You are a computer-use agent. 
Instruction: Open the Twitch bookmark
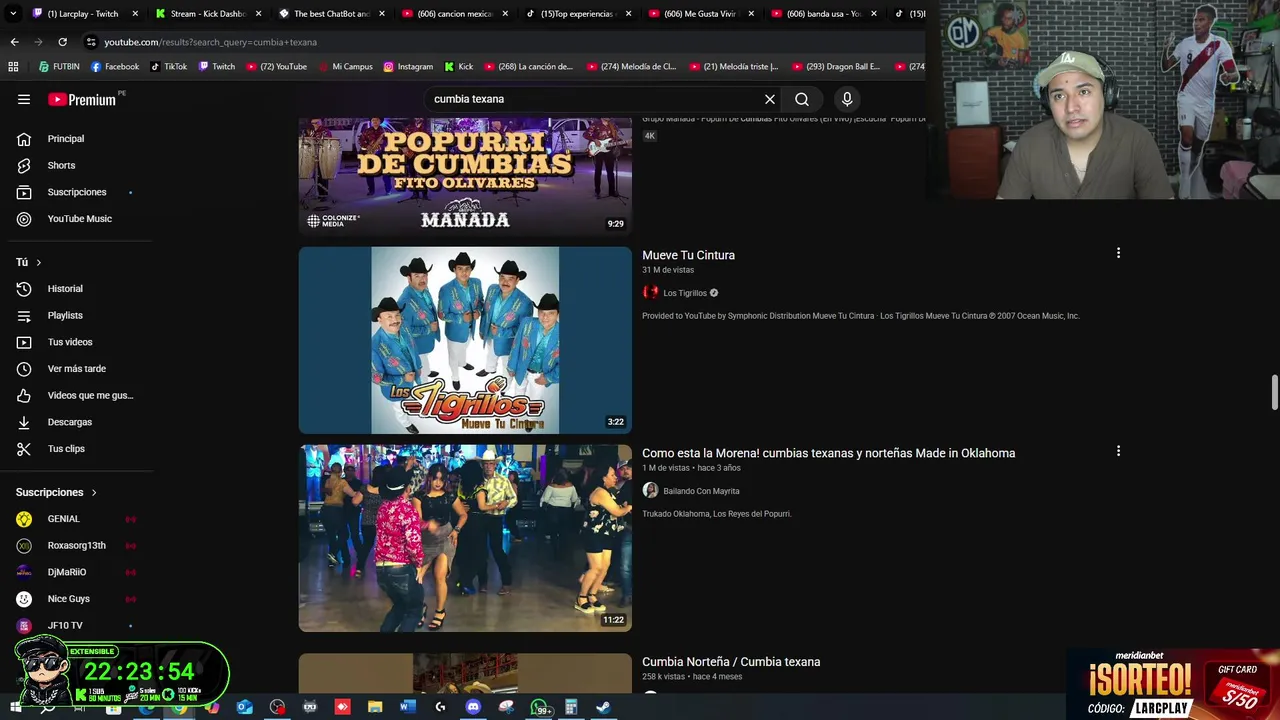217,67
